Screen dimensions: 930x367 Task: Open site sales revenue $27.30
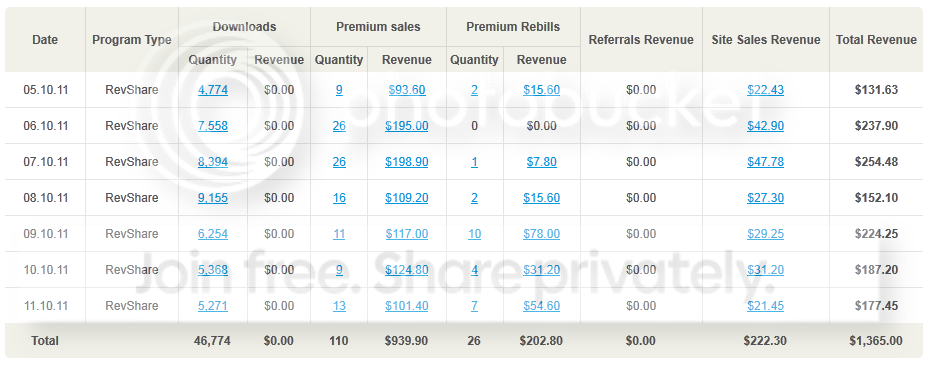[x=765, y=198]
